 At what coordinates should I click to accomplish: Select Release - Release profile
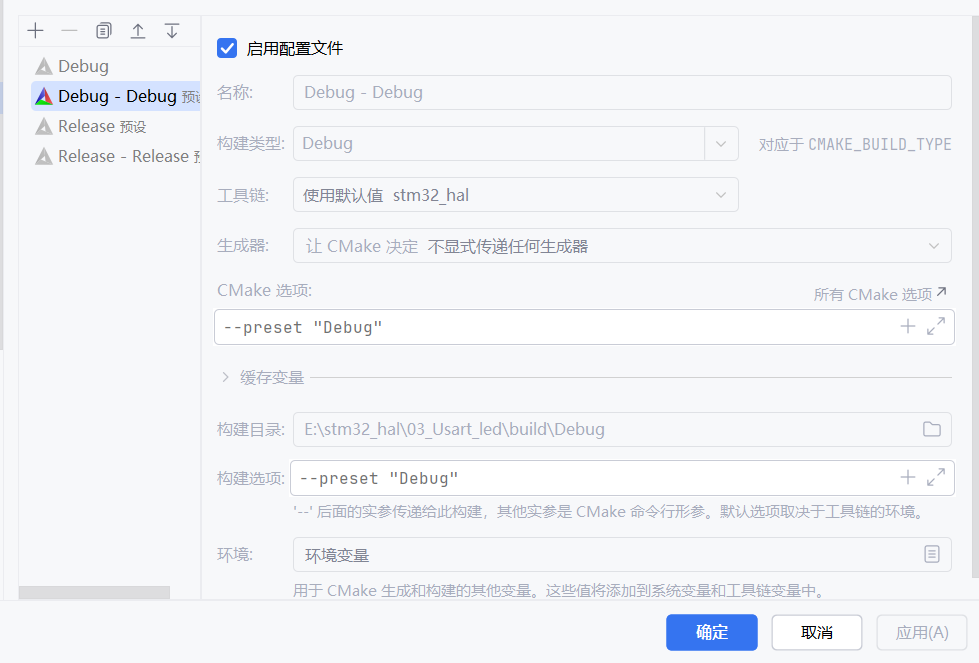click(116, 156)
